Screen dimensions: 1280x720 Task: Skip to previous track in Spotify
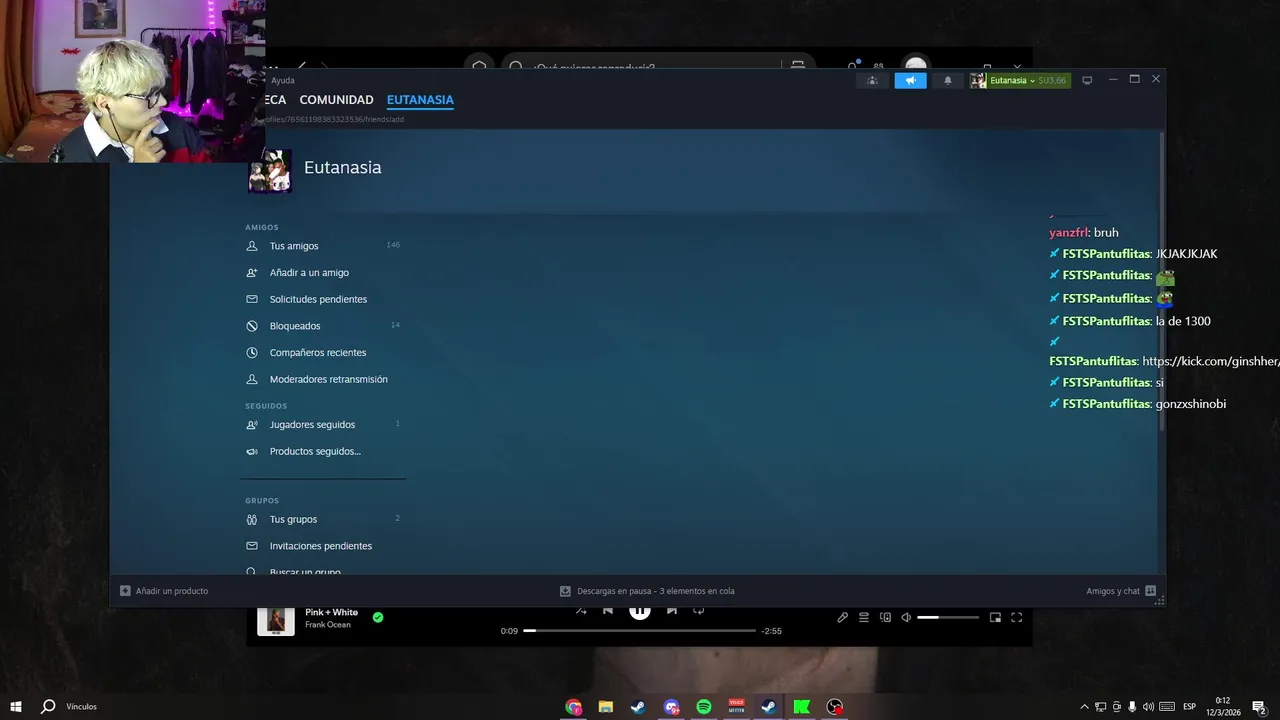pos(607,610)
